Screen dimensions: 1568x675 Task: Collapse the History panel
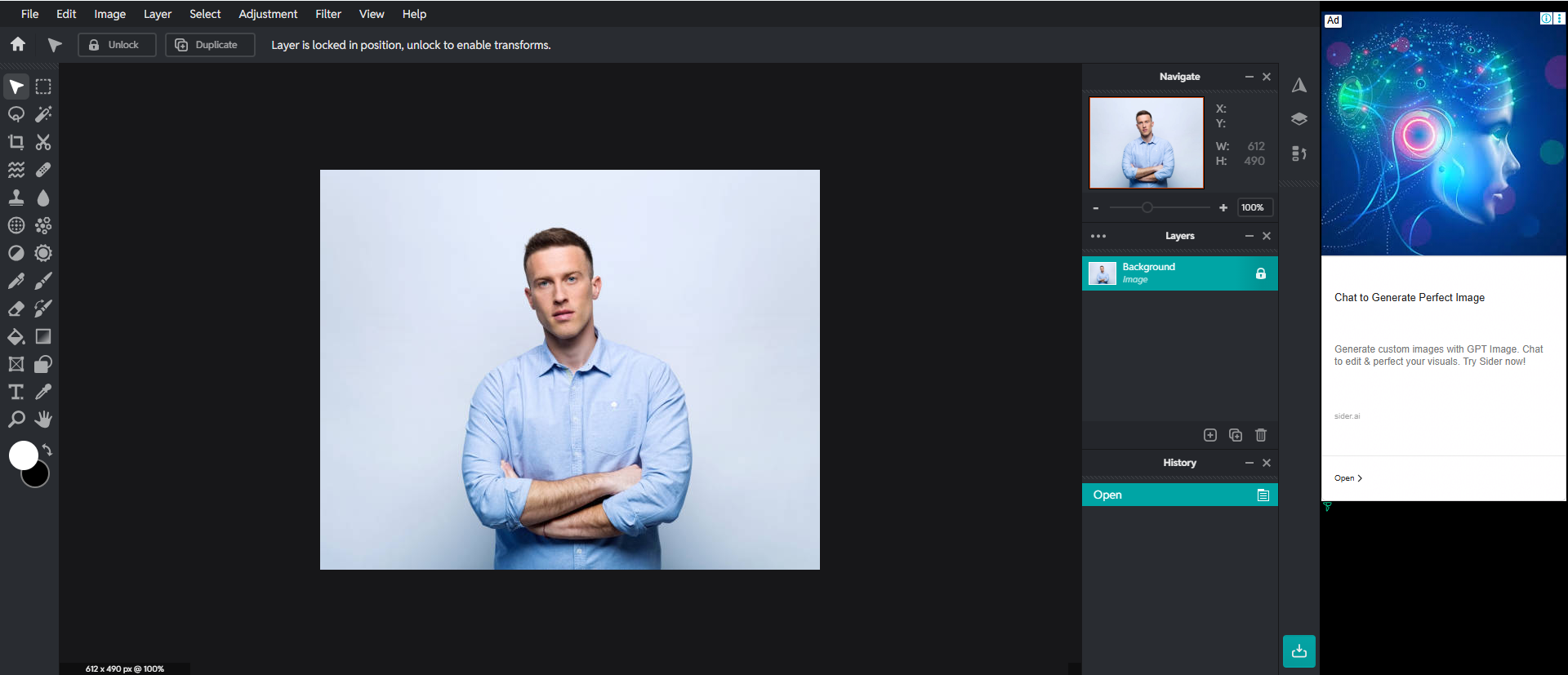click(1249, 463)
